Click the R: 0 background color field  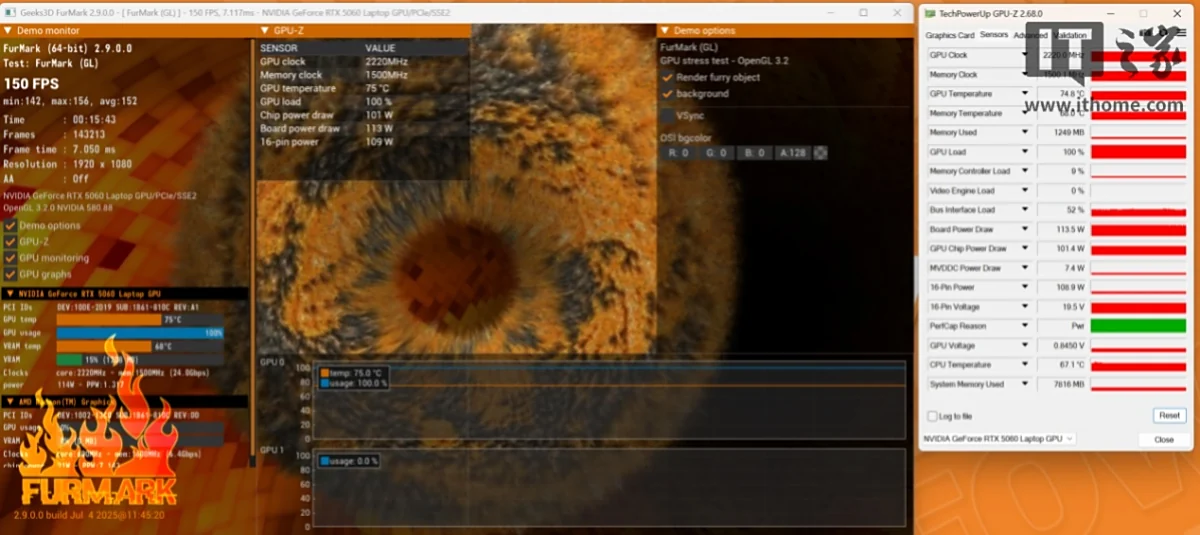pyautogui.click(x=679, y=153)
